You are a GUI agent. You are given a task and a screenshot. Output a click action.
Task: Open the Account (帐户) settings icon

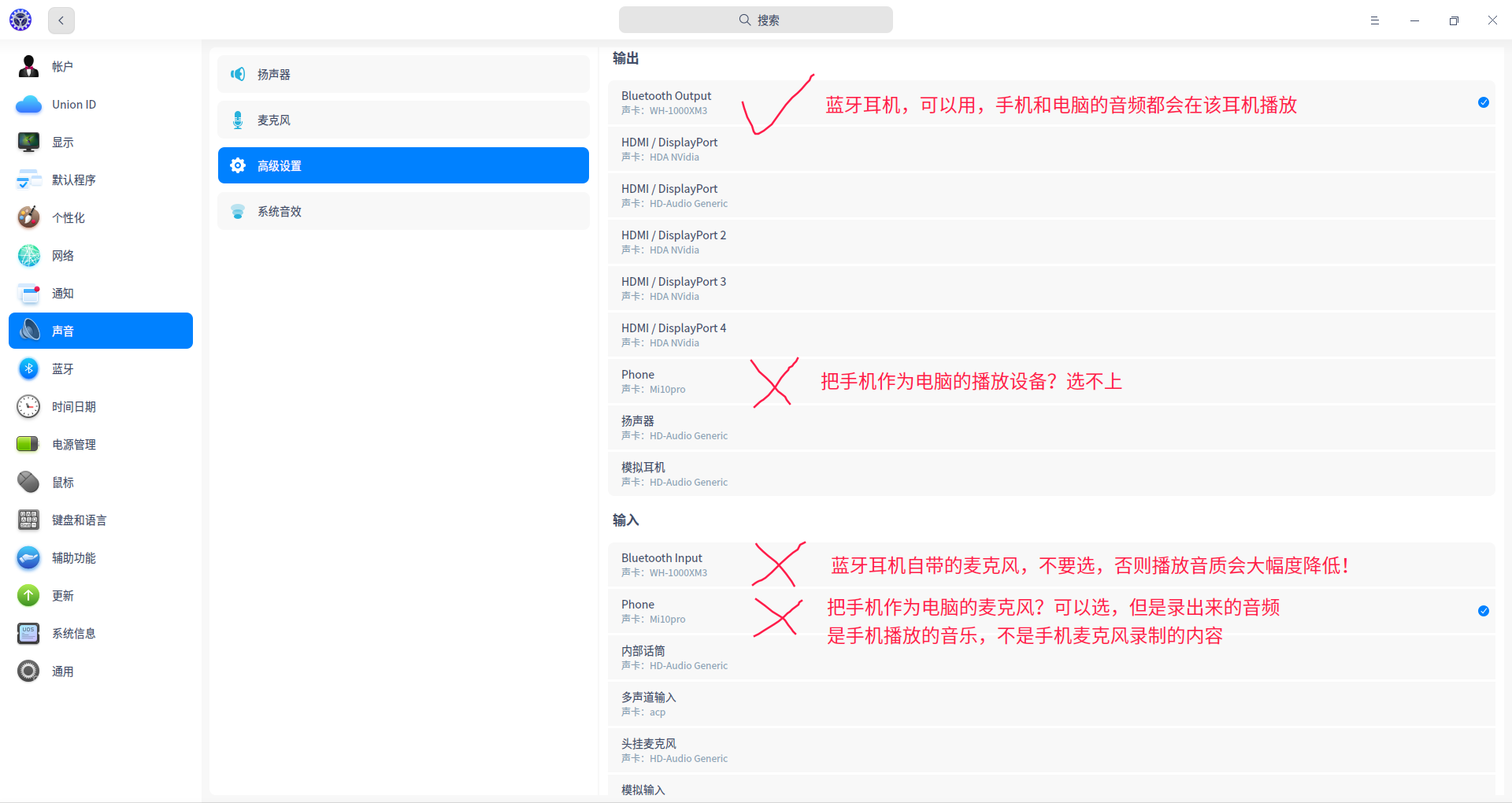(x=28, y=66)
